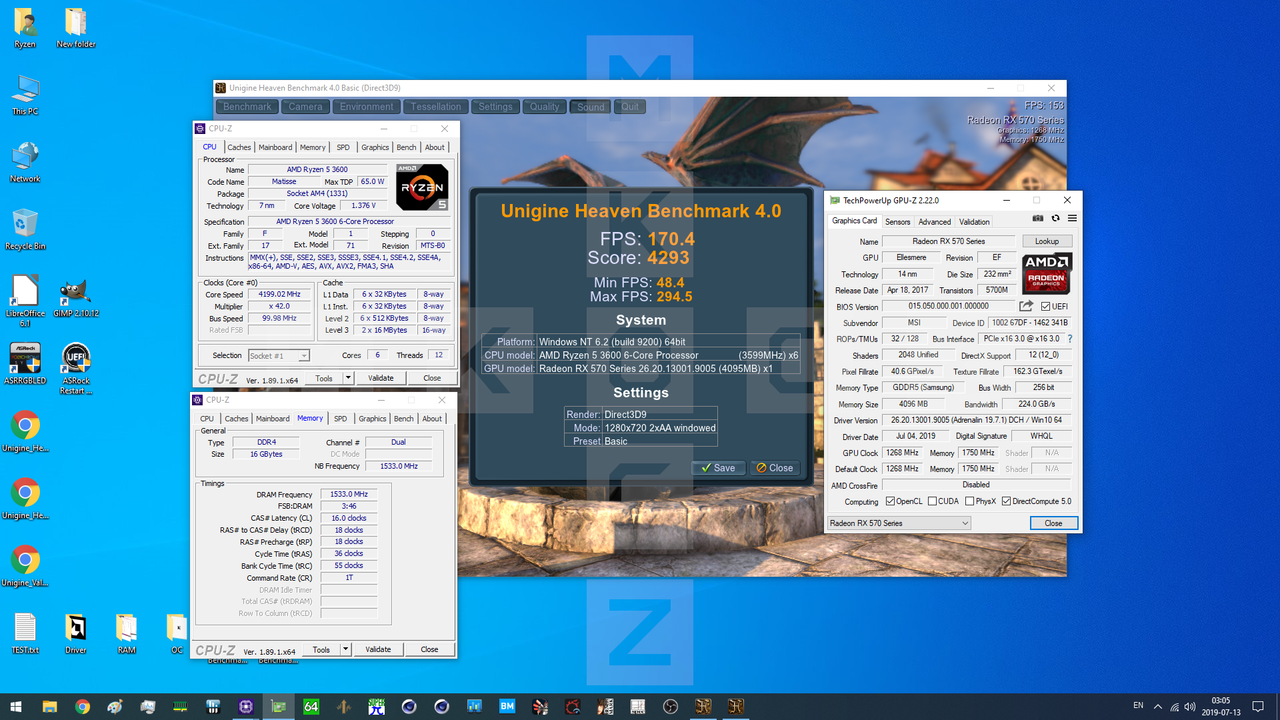1280x720 pixels.
Task: Click the EN language indicator in taskbar
Action: 1138,706
